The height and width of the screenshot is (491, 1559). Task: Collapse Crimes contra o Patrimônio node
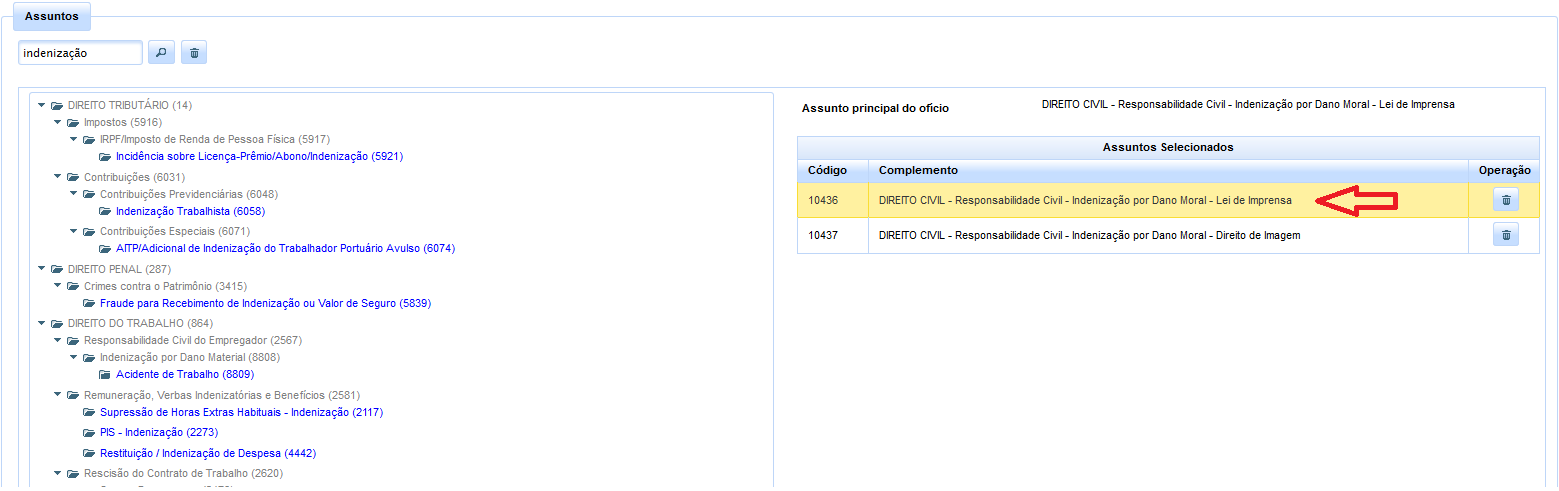click(x=58, y=286)
